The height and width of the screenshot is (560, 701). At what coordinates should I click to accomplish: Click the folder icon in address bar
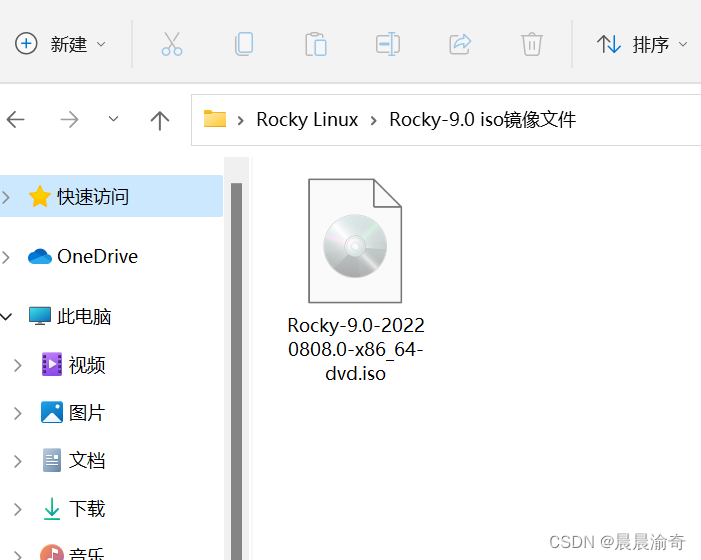click(215, 119)
